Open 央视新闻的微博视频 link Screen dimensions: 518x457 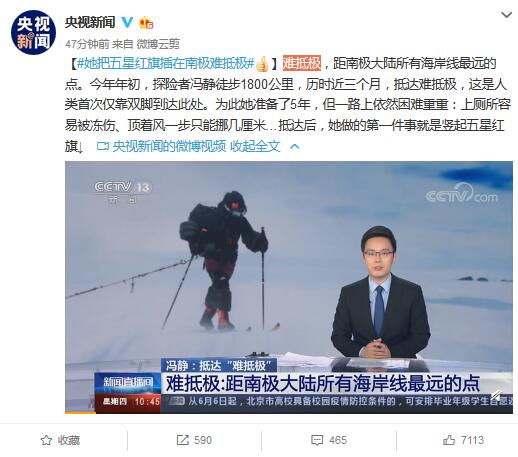coord(169,146)
